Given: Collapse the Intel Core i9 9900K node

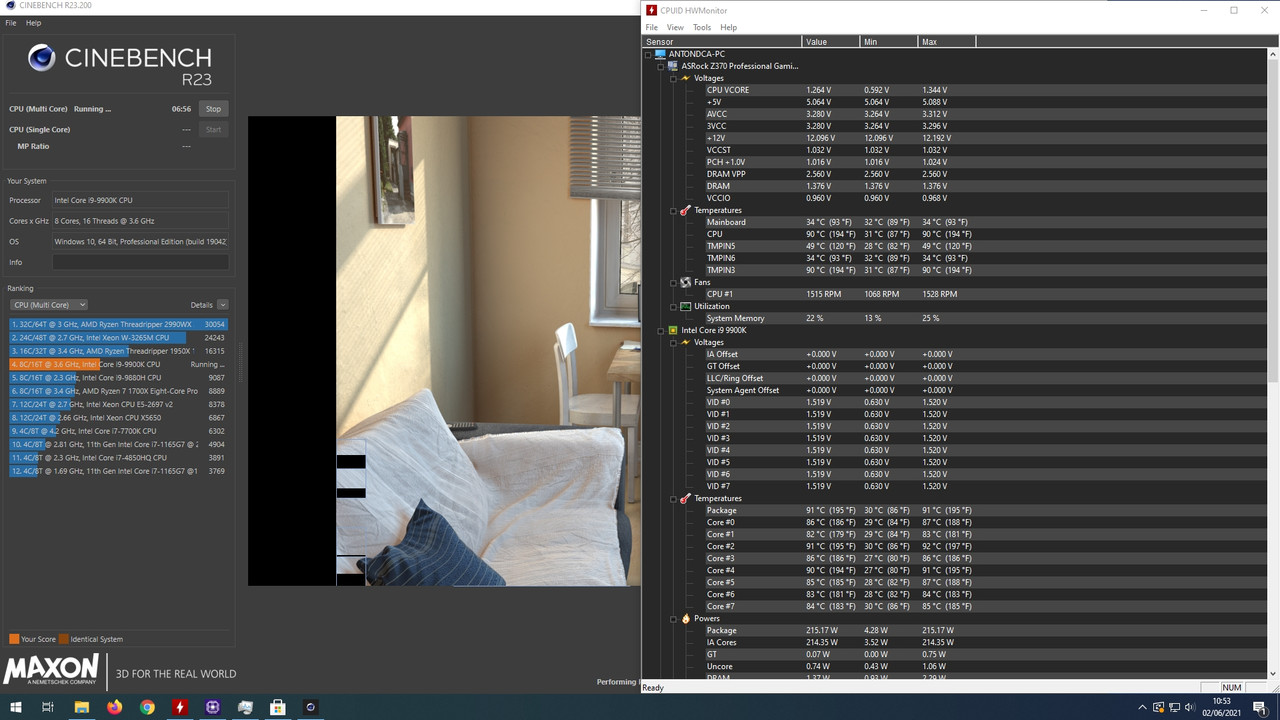Looking at the screenshot, I should [661, 330].
